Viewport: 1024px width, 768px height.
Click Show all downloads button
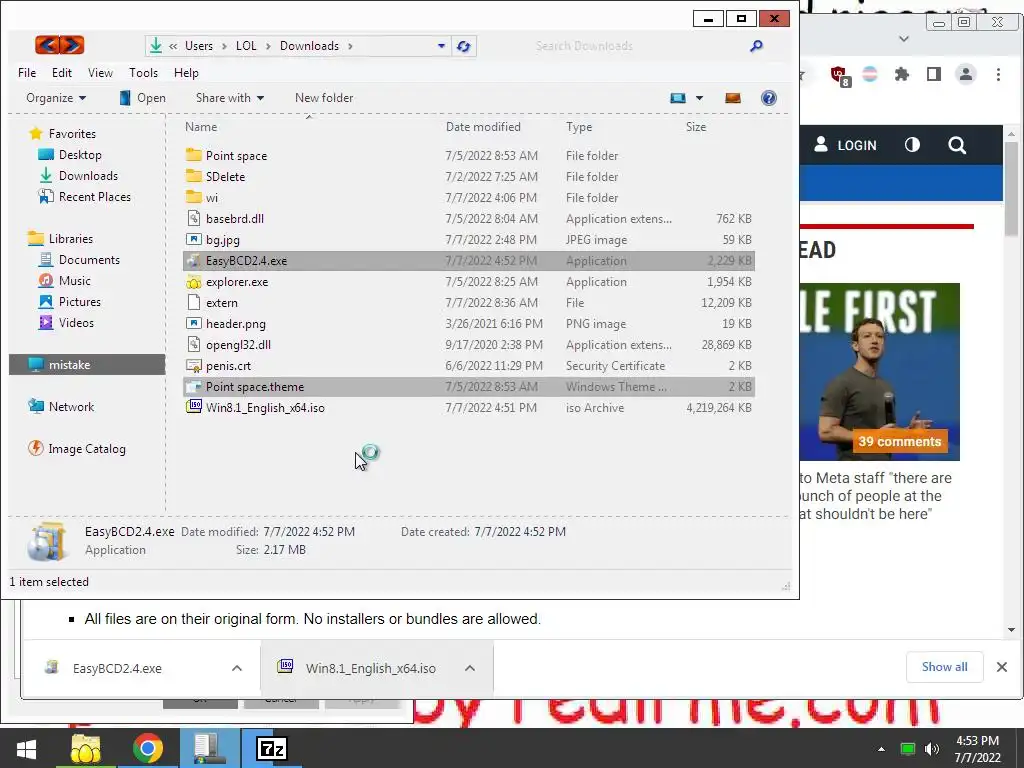(944, 667)
